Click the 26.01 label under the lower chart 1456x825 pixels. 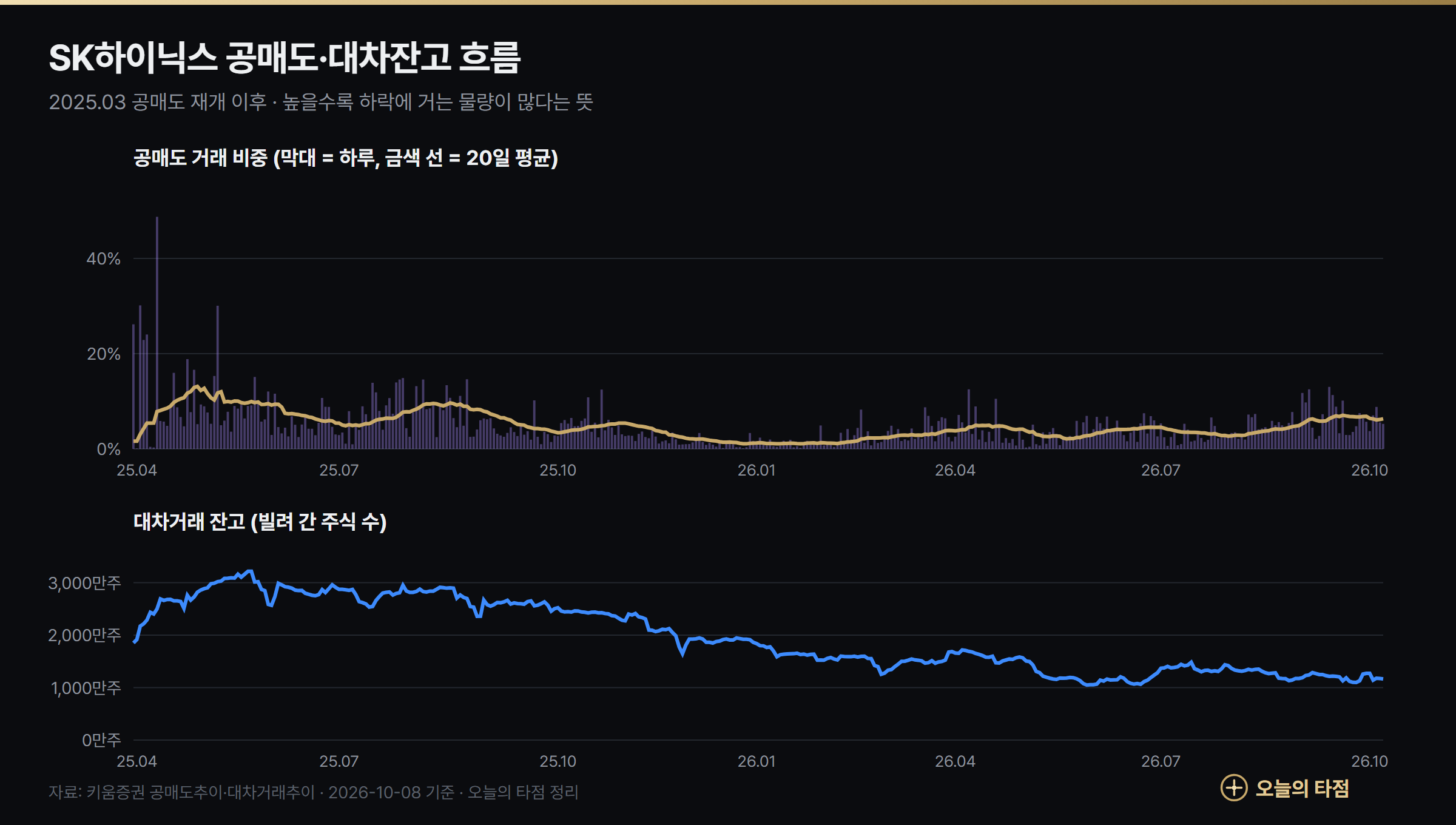point(757,761)
